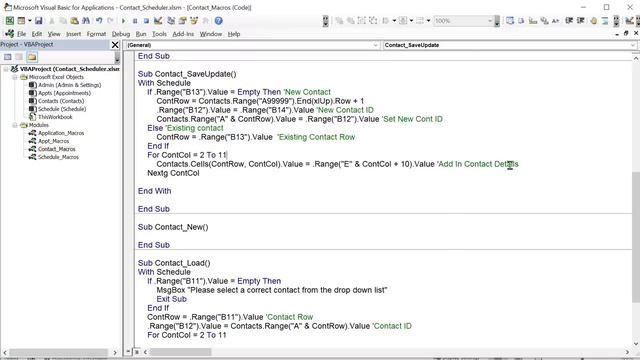Select the Contact_Macros module
640x360 pixels.
point(56,149)
